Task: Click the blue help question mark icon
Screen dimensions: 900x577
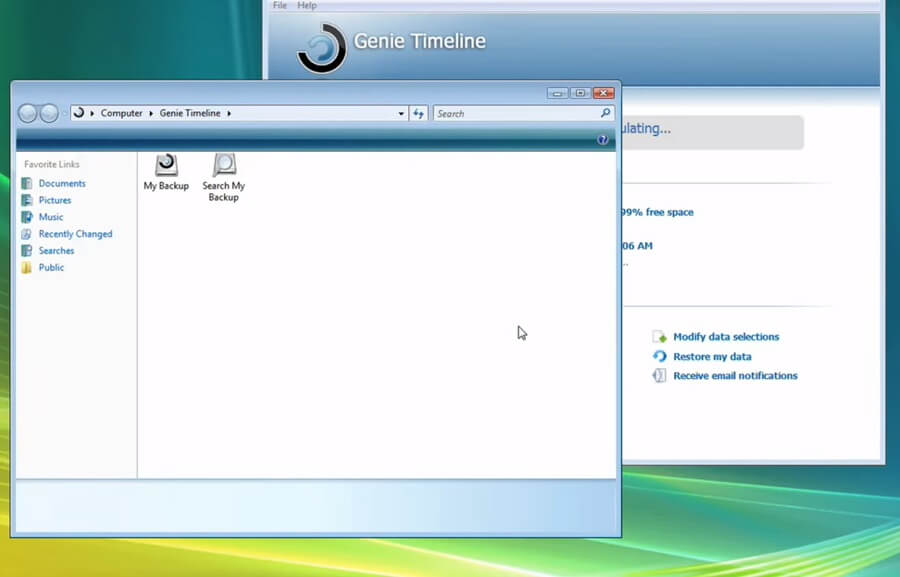Action: (602, 140)
